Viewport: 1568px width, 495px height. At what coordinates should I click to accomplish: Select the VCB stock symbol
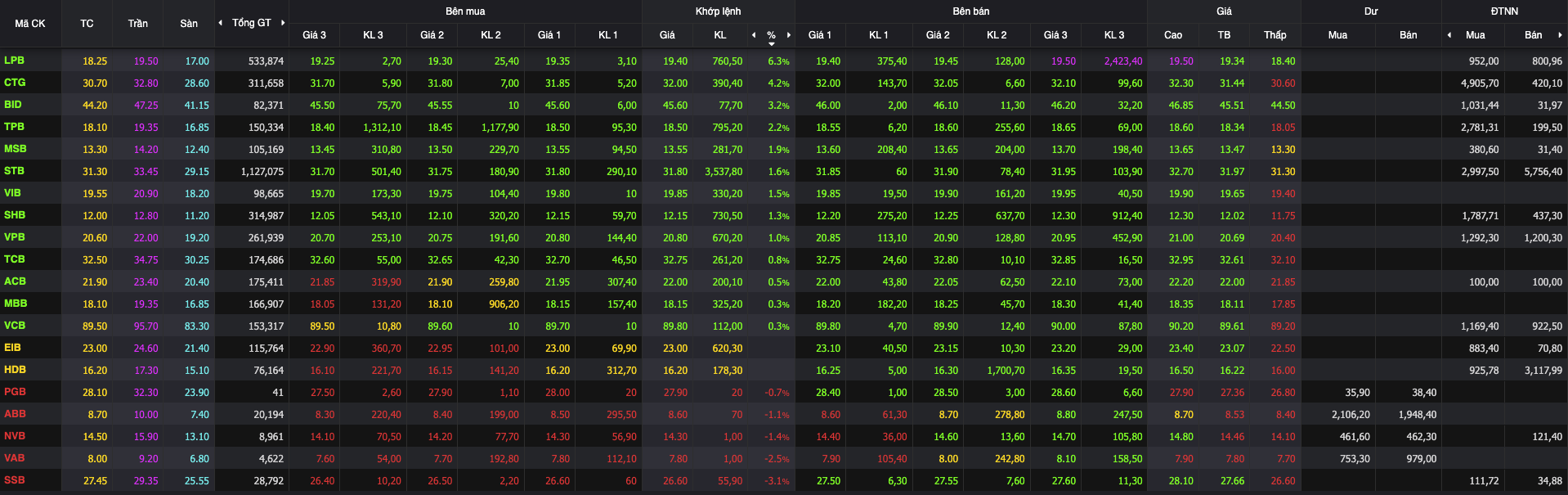[x=15, y=326]
